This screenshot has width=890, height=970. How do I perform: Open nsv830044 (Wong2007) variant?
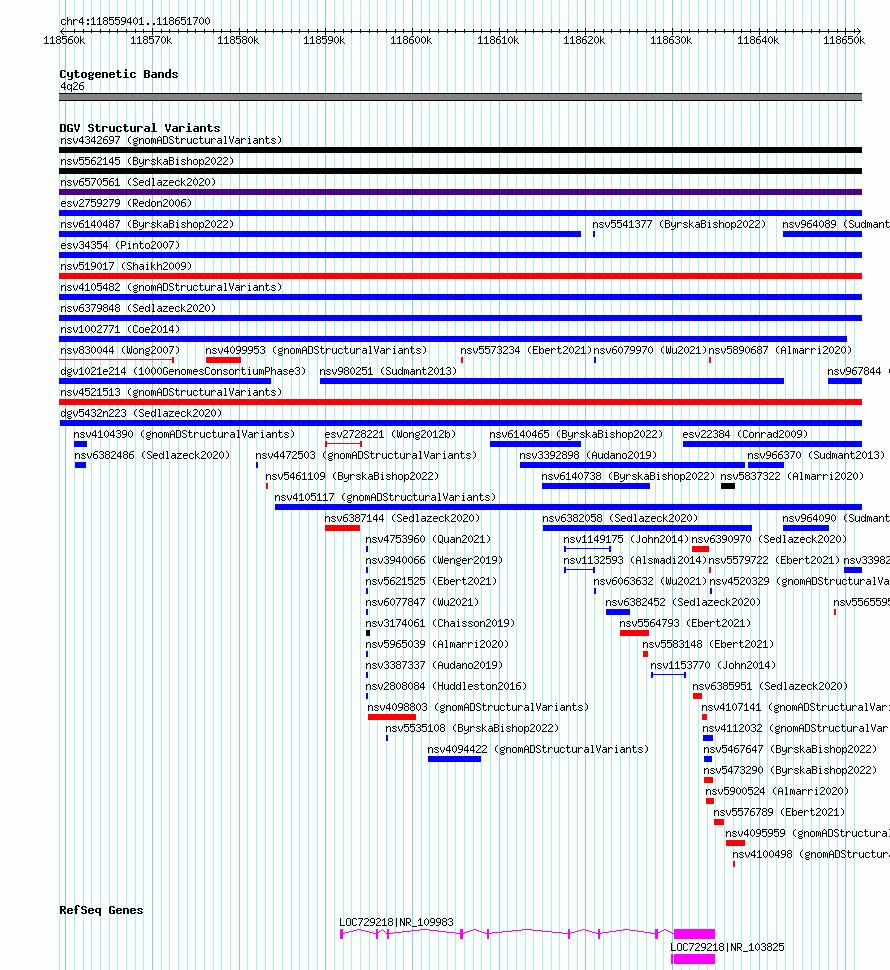tap(120, 351)
